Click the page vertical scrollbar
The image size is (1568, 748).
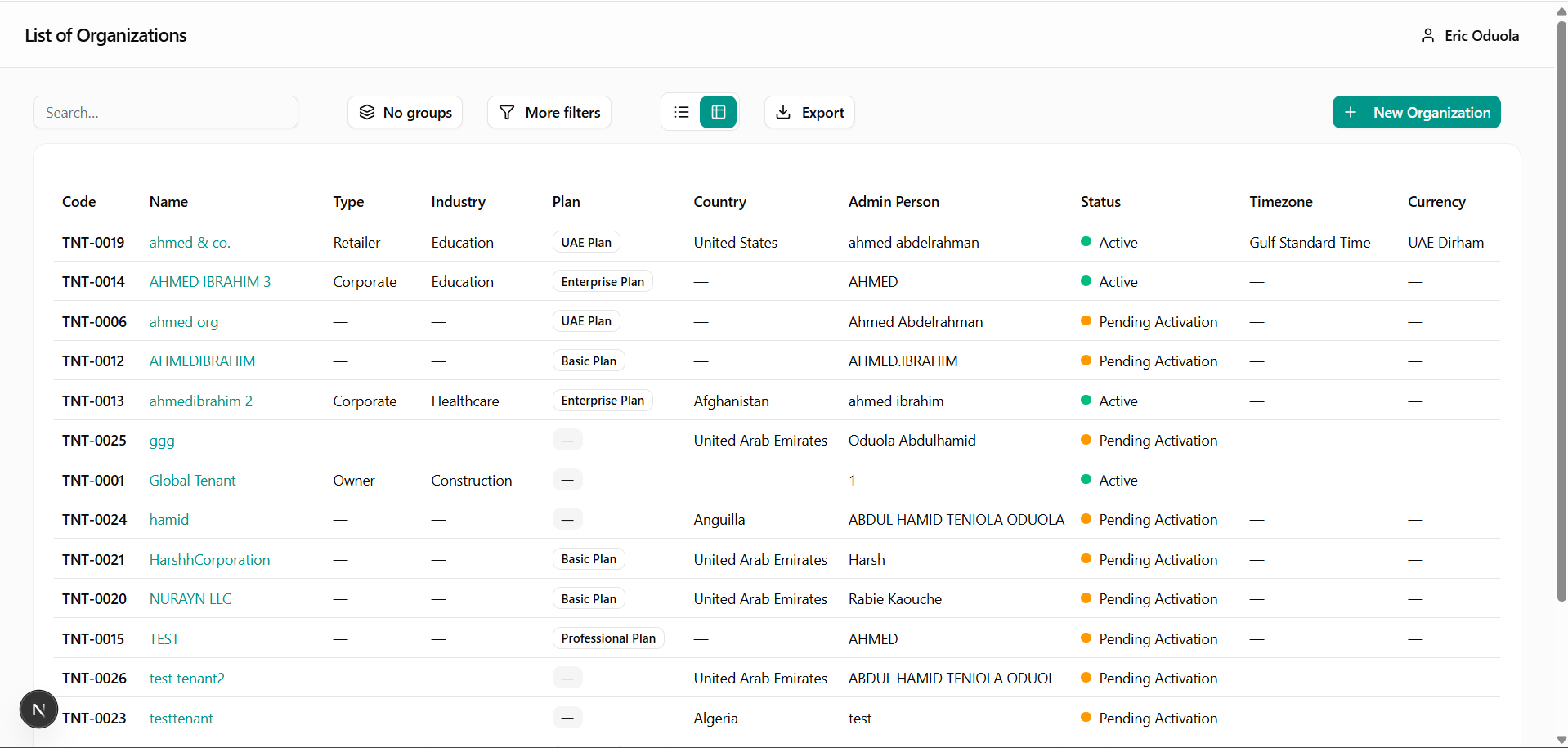(1561, 311)
